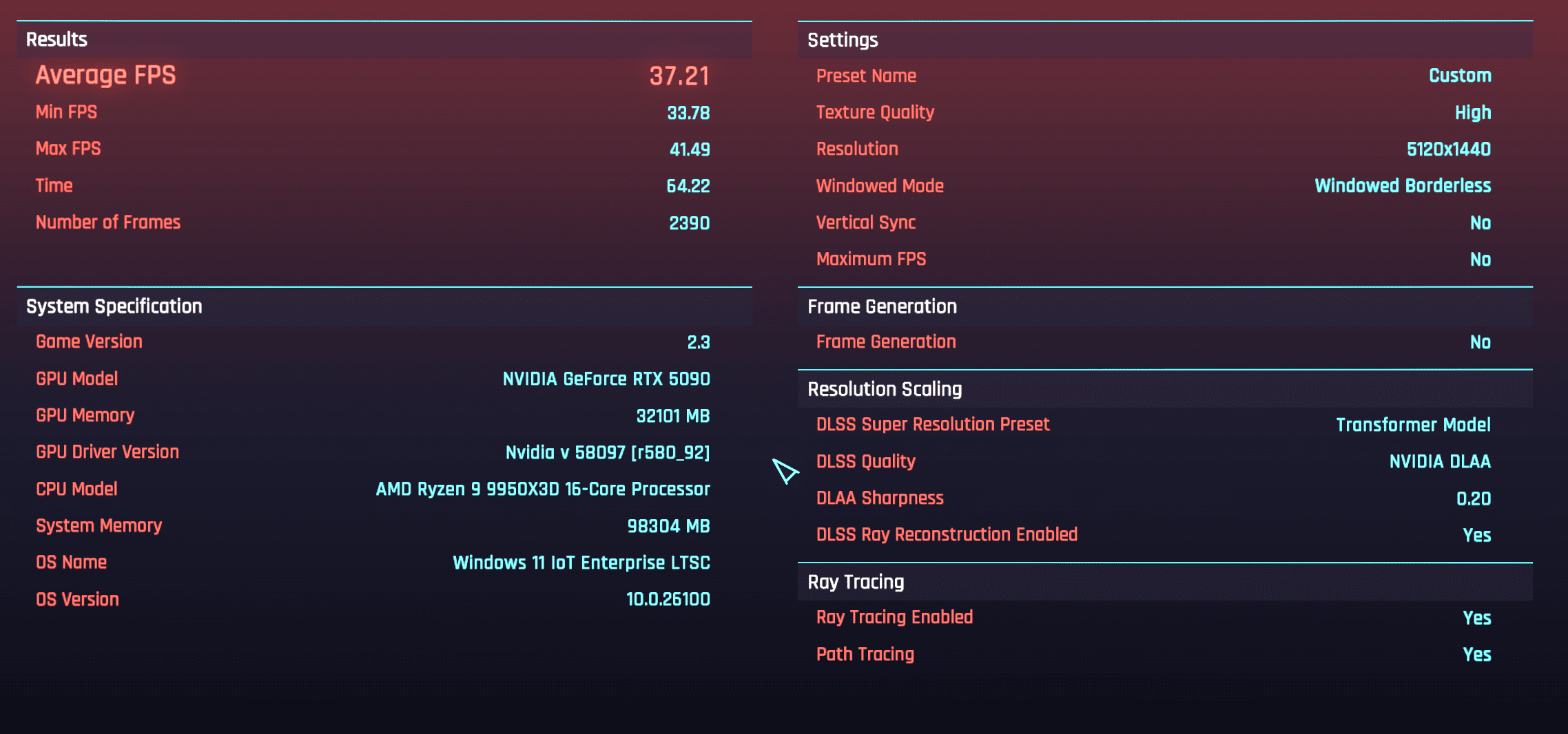Click the Resolution value 5120x1440

click(x=1448, y=149)
